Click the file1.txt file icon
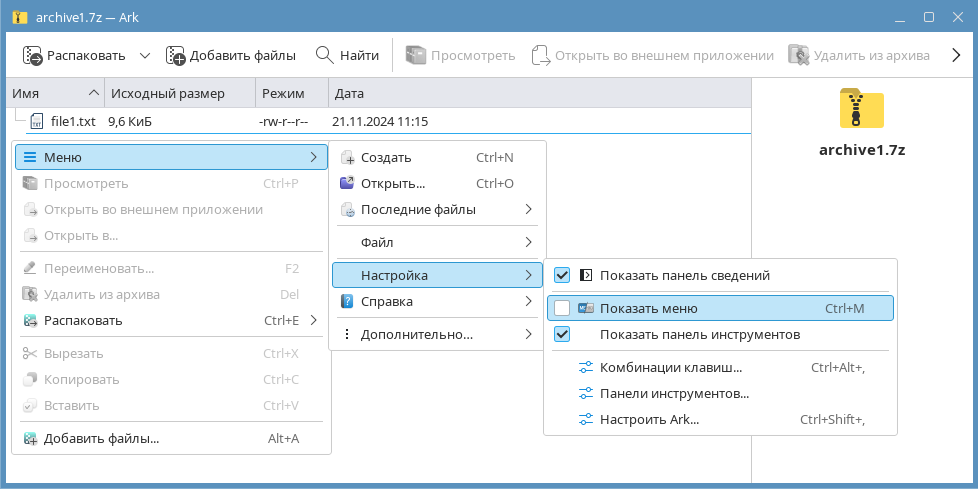The height and width of the screenshot is (489, 978). click(x=37, y=122)
